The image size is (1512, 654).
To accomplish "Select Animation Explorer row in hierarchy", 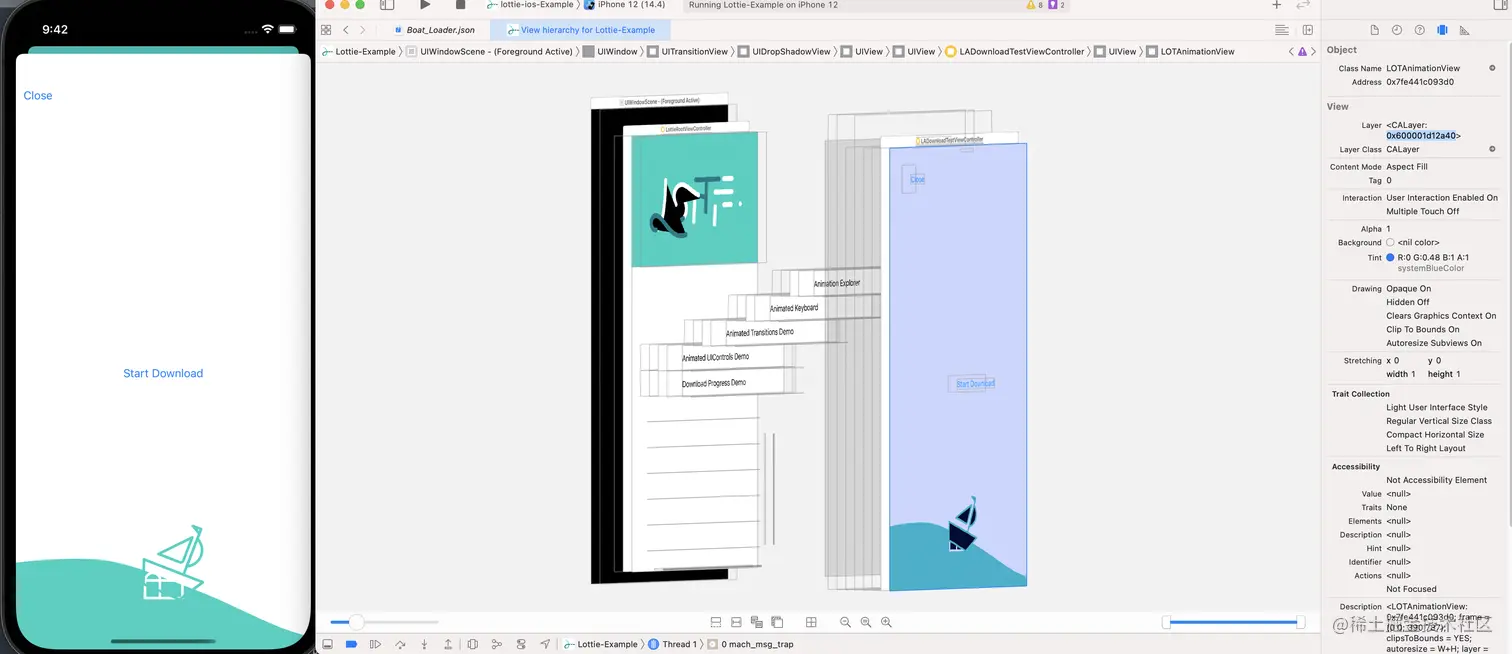I will 836,284.
